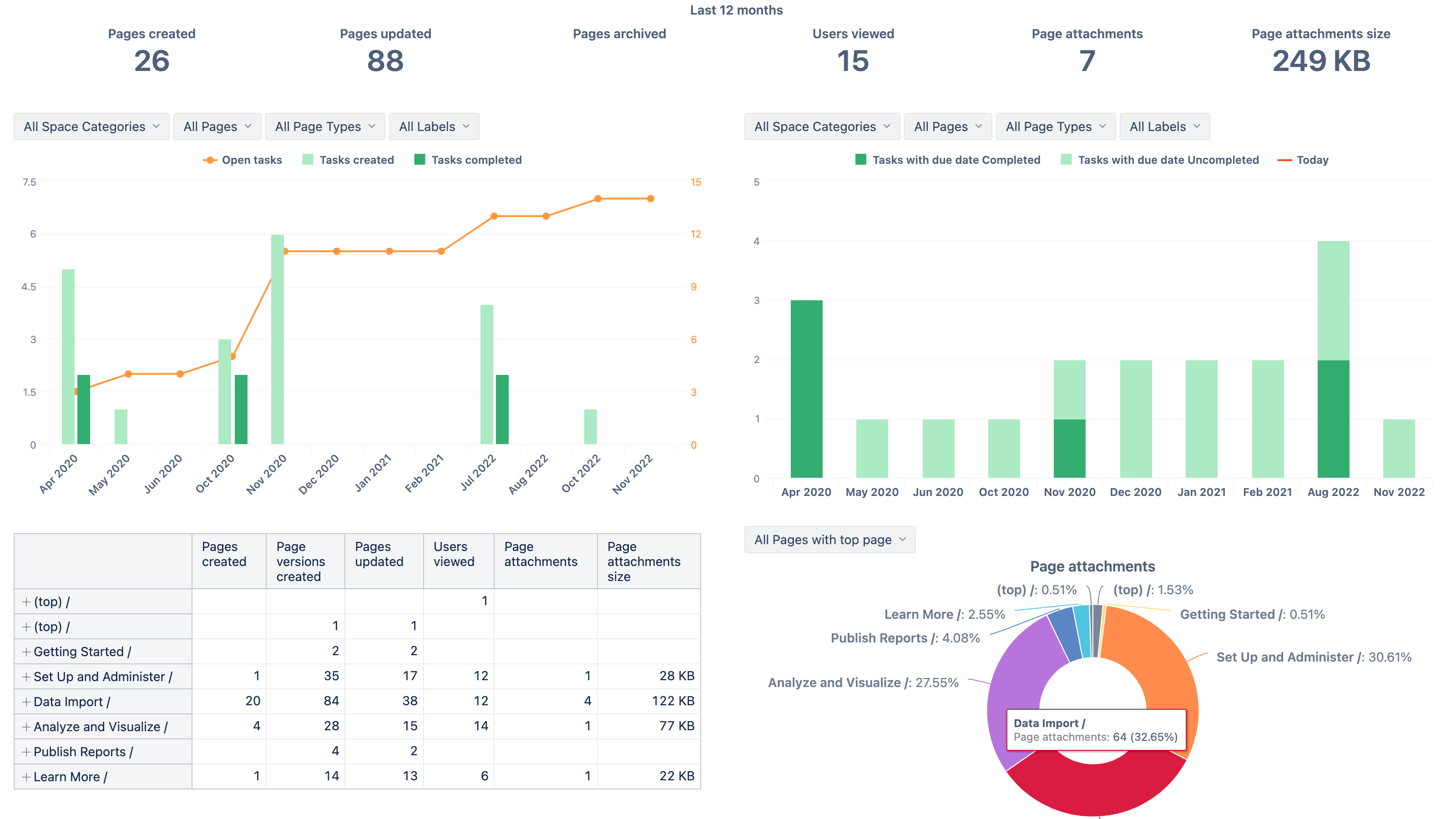
Task: Open the All Pages dropdown filter
Action: (x=215, y=126)
